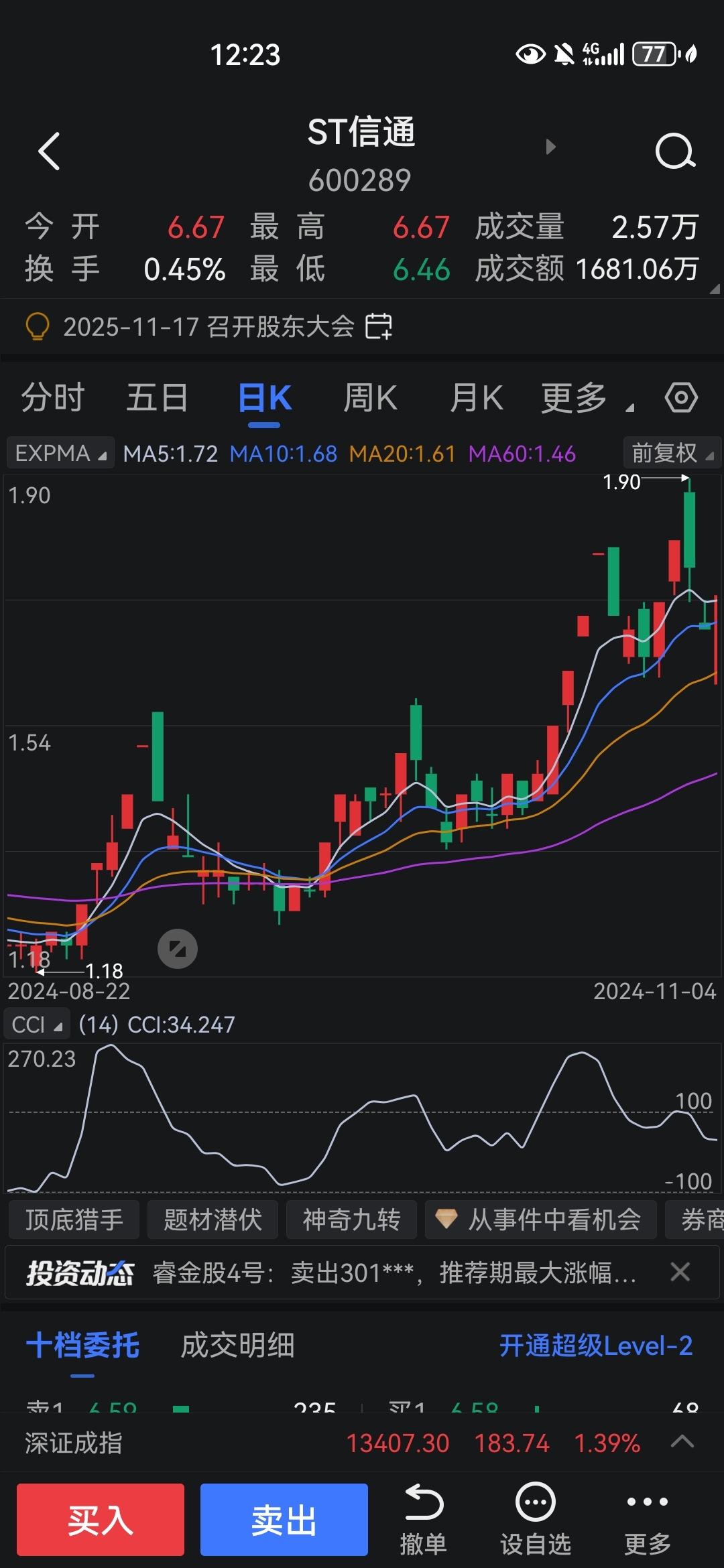Image resolution: width=724 pixels, height=1568 pixels.
Task: Select the 十档委托 tab
Action: click(82, 1346)
